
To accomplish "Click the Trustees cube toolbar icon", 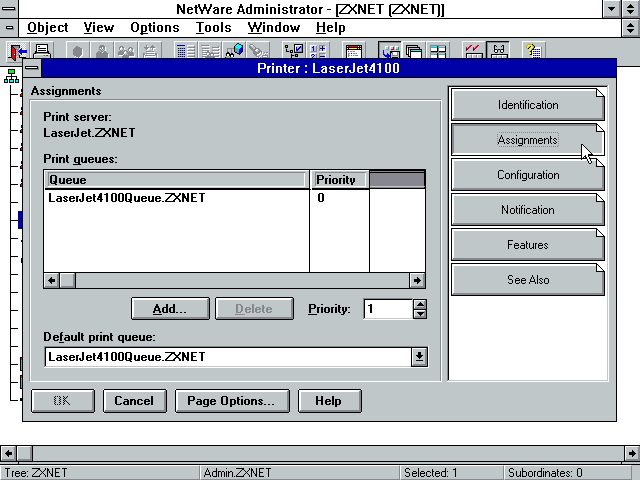I will (x=234, y=51).
